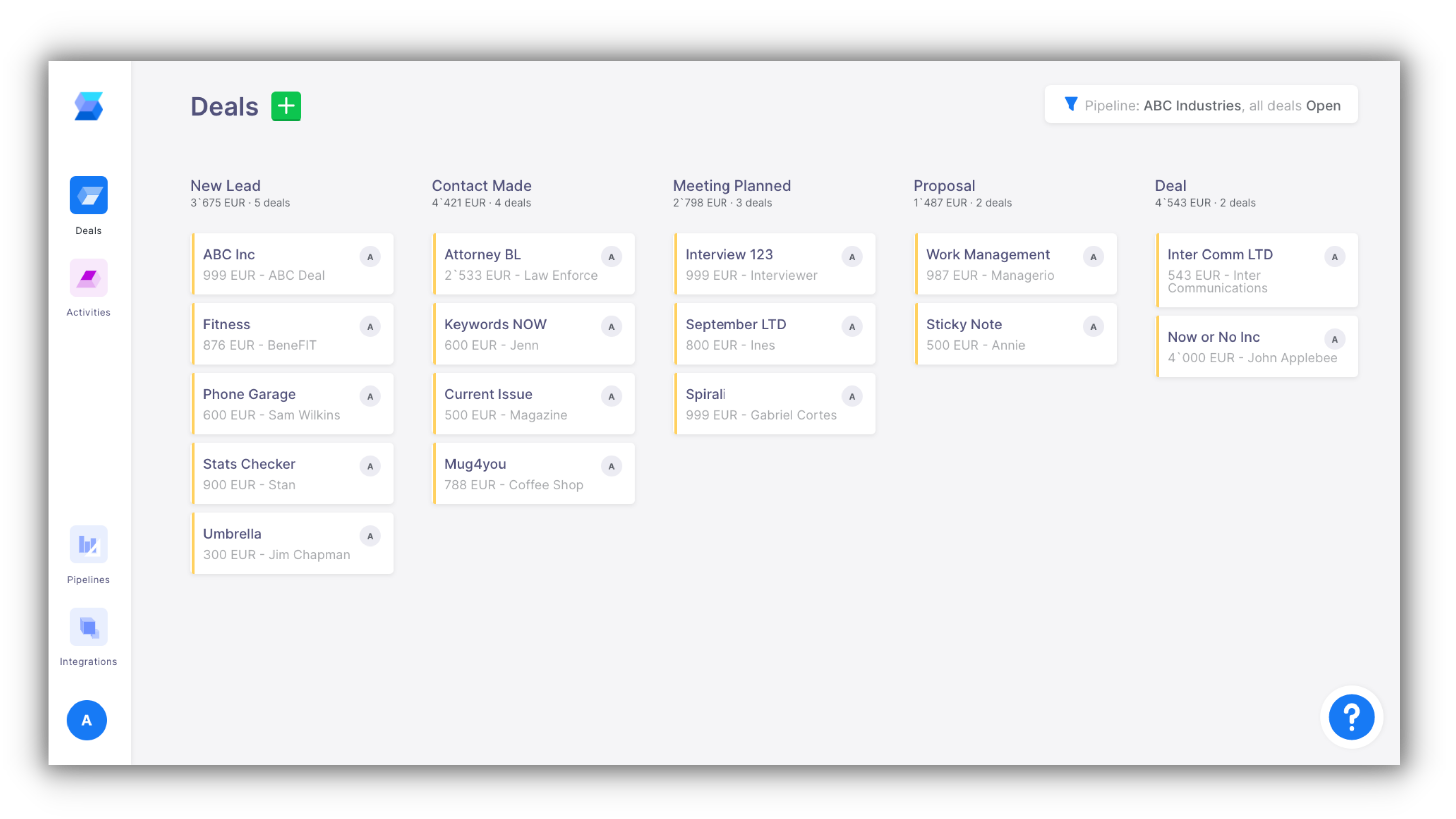Click owner avatar on Now or No Inc card

[x=1334, y=339]
